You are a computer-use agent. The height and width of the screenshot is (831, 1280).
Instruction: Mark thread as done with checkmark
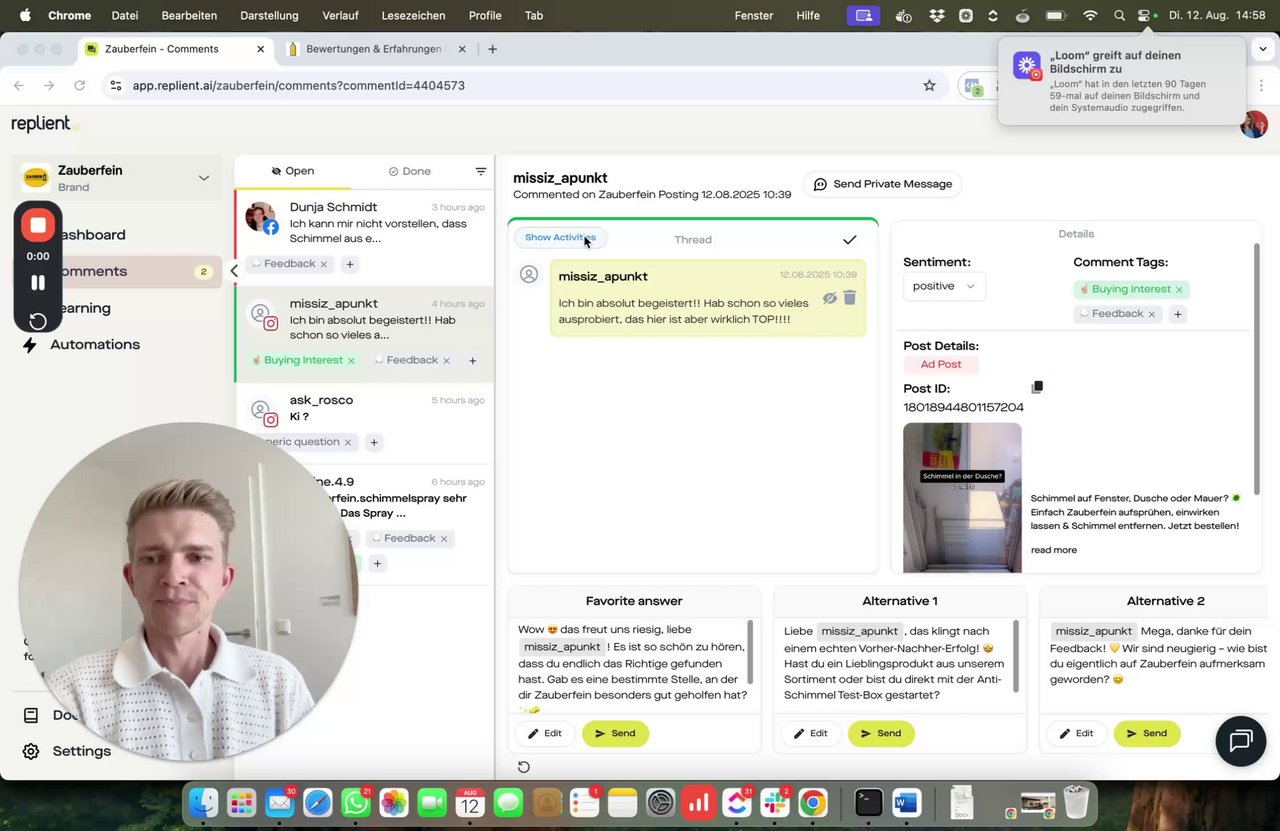coord(849,240)
